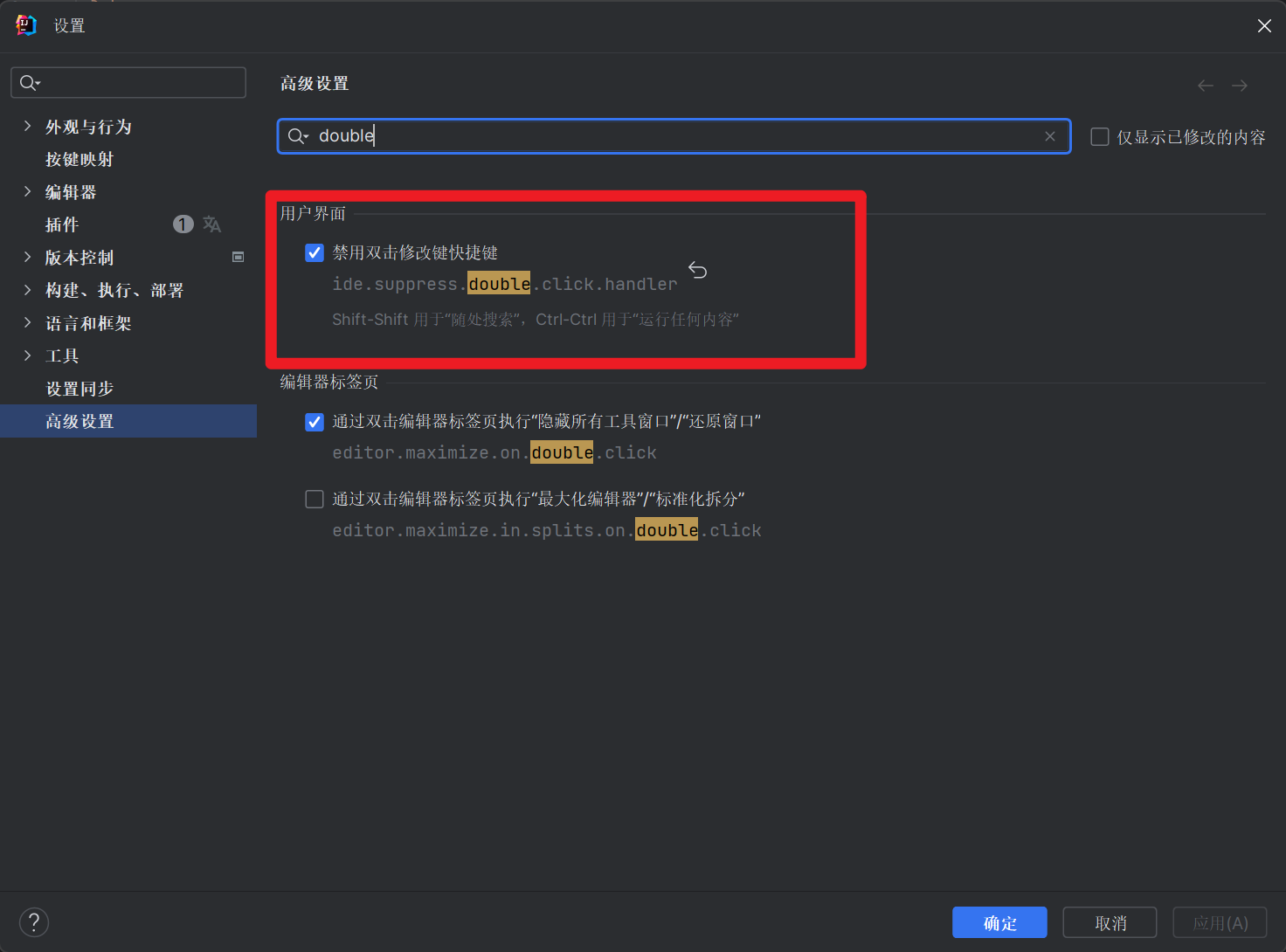This screenshot has height=952, width=1286.
Task: Click the reset arrow beside ide.suppress.double.click.handler
Action: (697, 271)
